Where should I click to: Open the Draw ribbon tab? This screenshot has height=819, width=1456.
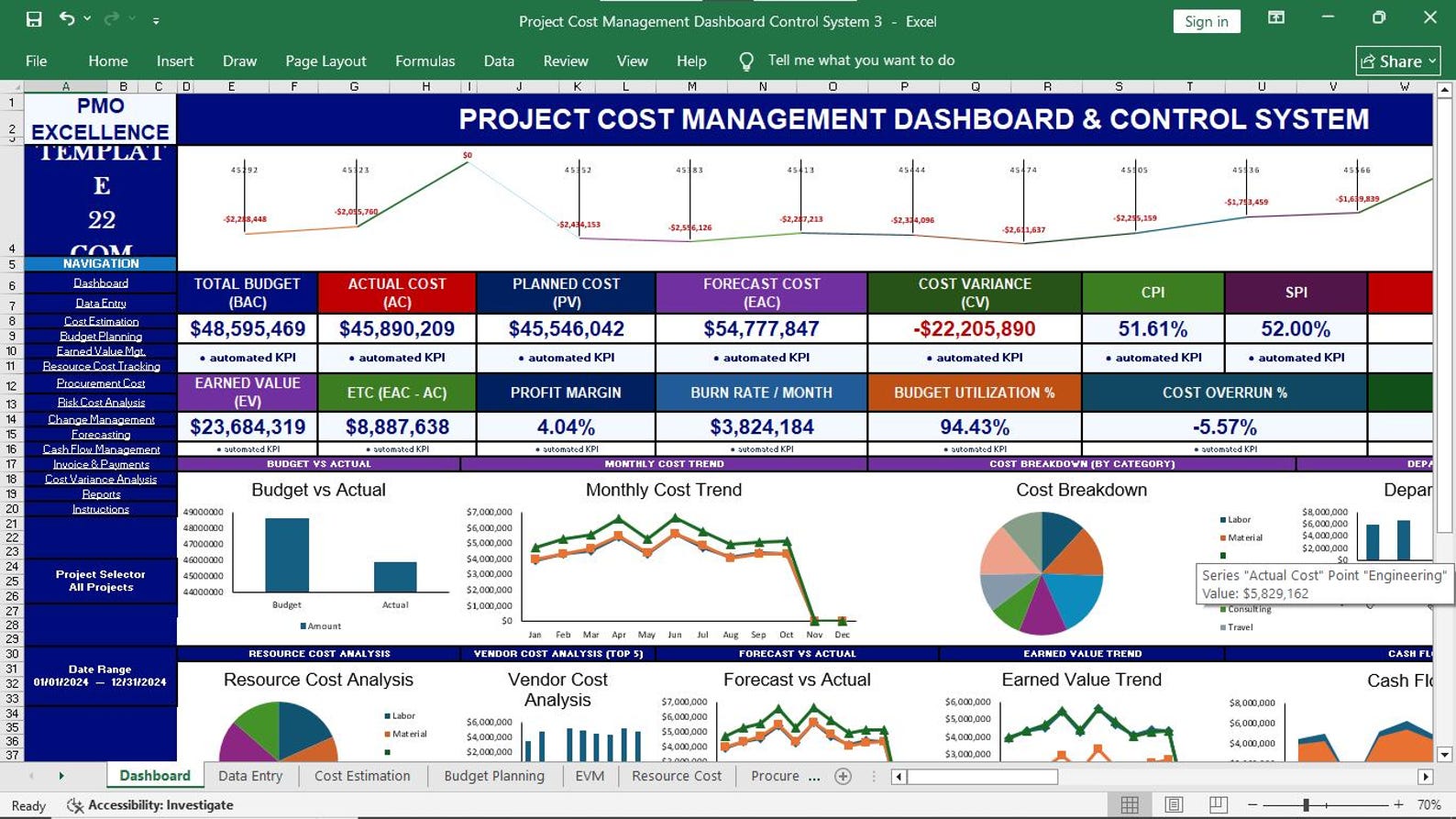(239, 61)
